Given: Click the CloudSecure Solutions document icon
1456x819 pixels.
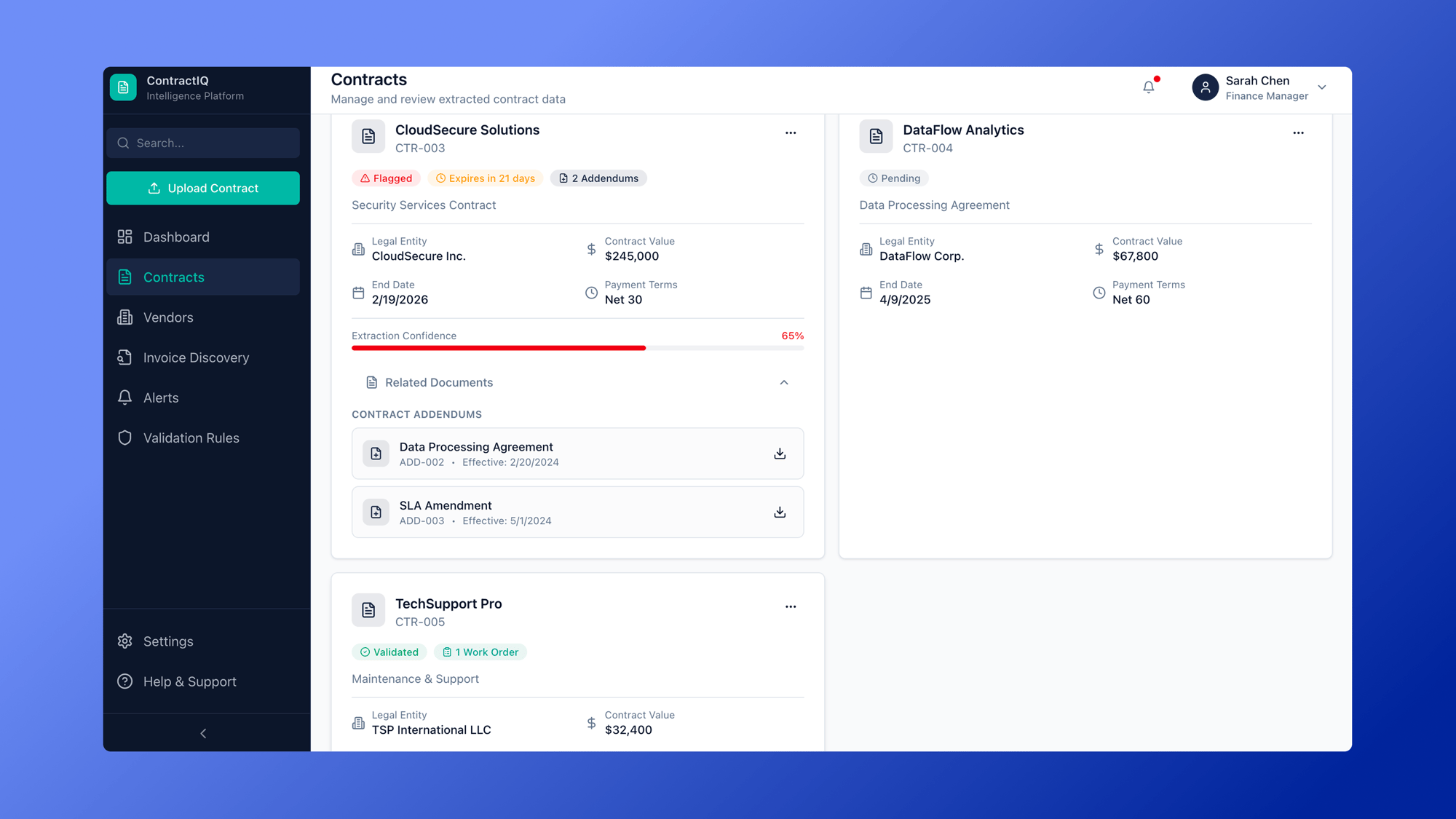Looking at the screenshot, I should 368,136.
